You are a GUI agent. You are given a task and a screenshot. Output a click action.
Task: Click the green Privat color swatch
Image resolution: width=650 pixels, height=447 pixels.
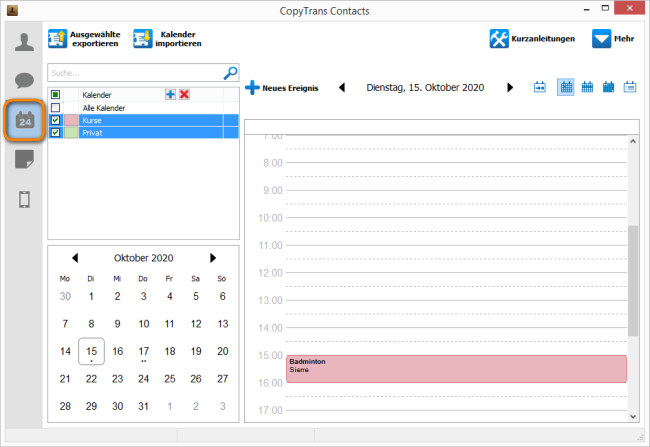click(x=71, y=133)
